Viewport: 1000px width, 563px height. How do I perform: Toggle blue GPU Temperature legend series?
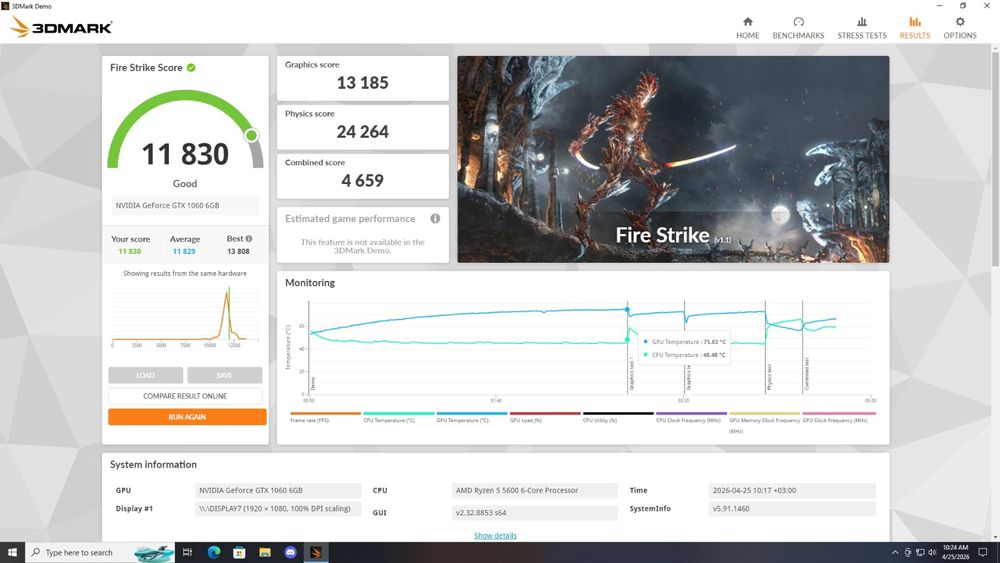(472, 417)
